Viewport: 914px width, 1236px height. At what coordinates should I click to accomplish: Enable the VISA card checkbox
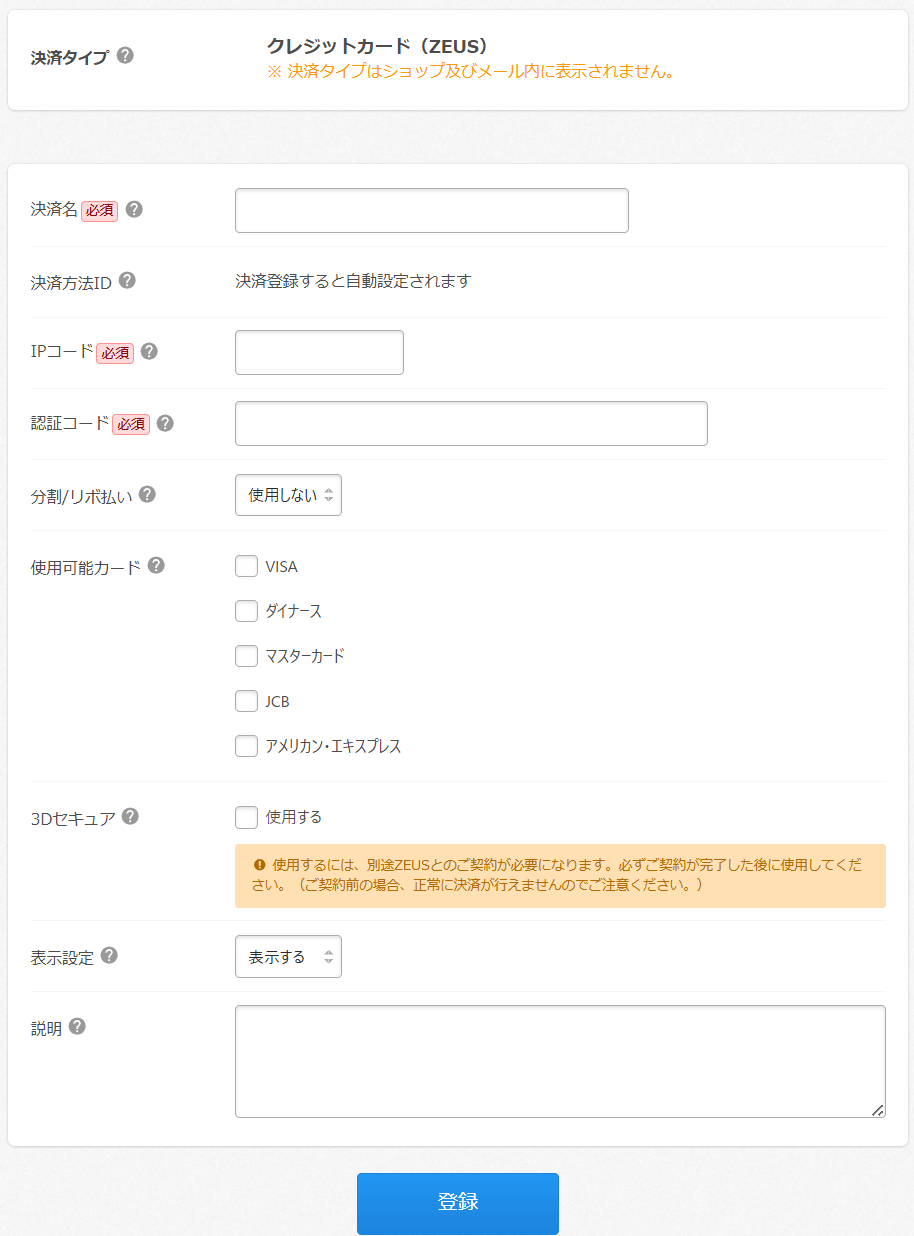pos(247,566)
